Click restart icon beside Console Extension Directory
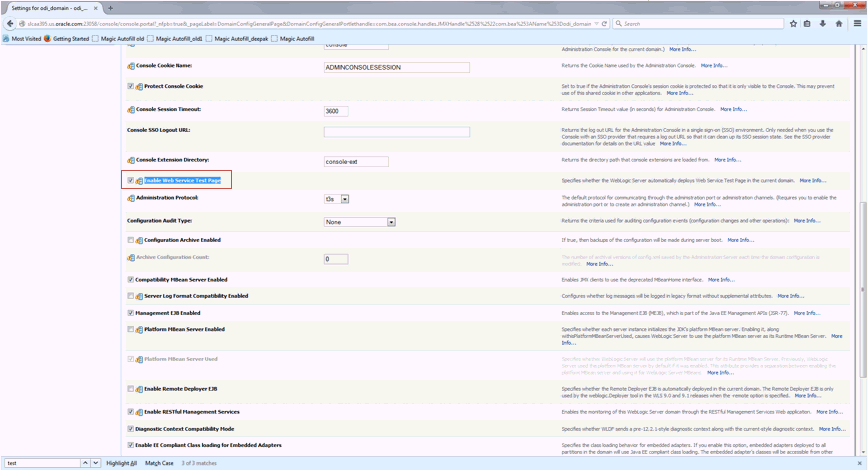The image size is (868, 470). (x=131, y=161)
